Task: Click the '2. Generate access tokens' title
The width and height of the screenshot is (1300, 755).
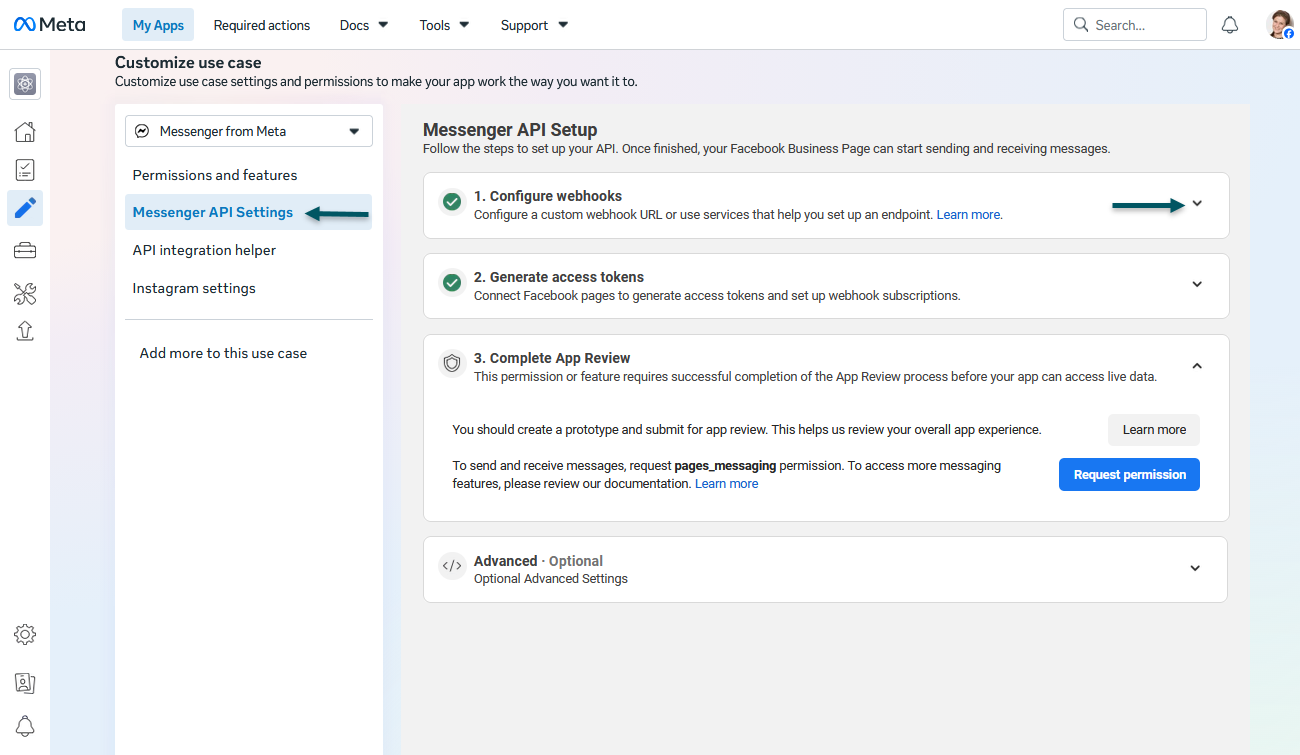Action: 559,277
